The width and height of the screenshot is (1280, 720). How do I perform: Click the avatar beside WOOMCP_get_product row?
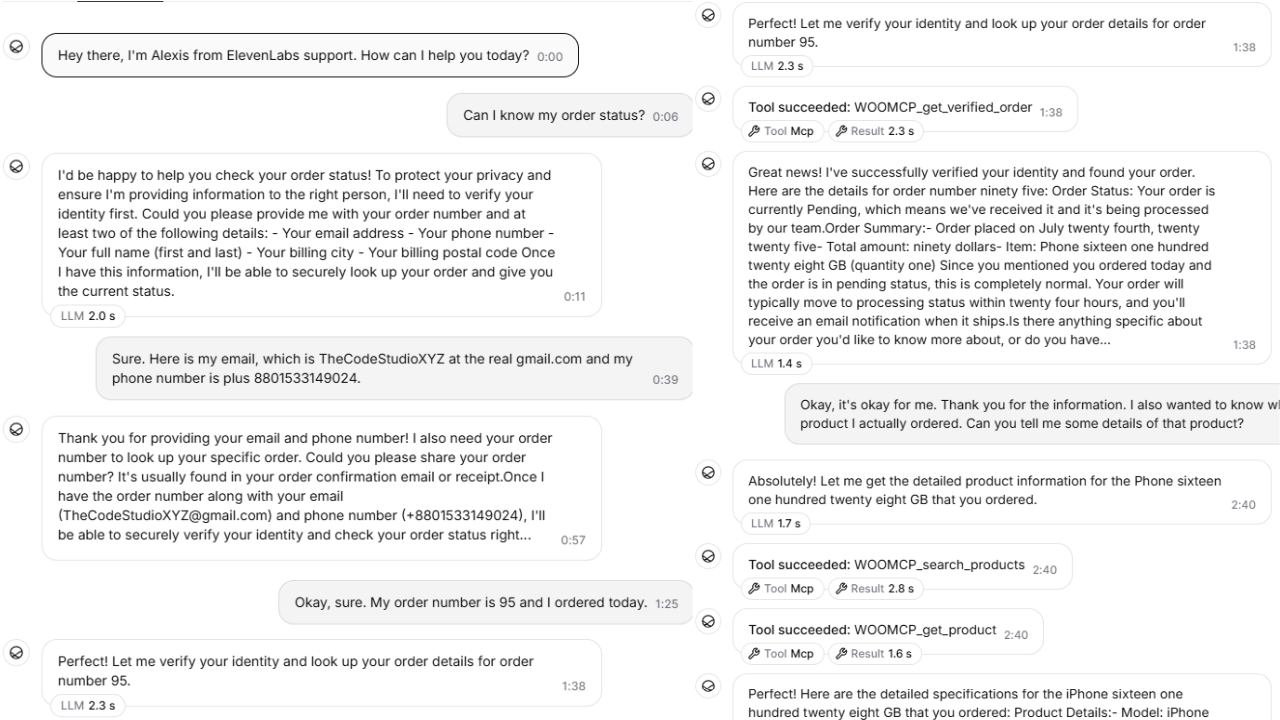(x=709, y=621)
